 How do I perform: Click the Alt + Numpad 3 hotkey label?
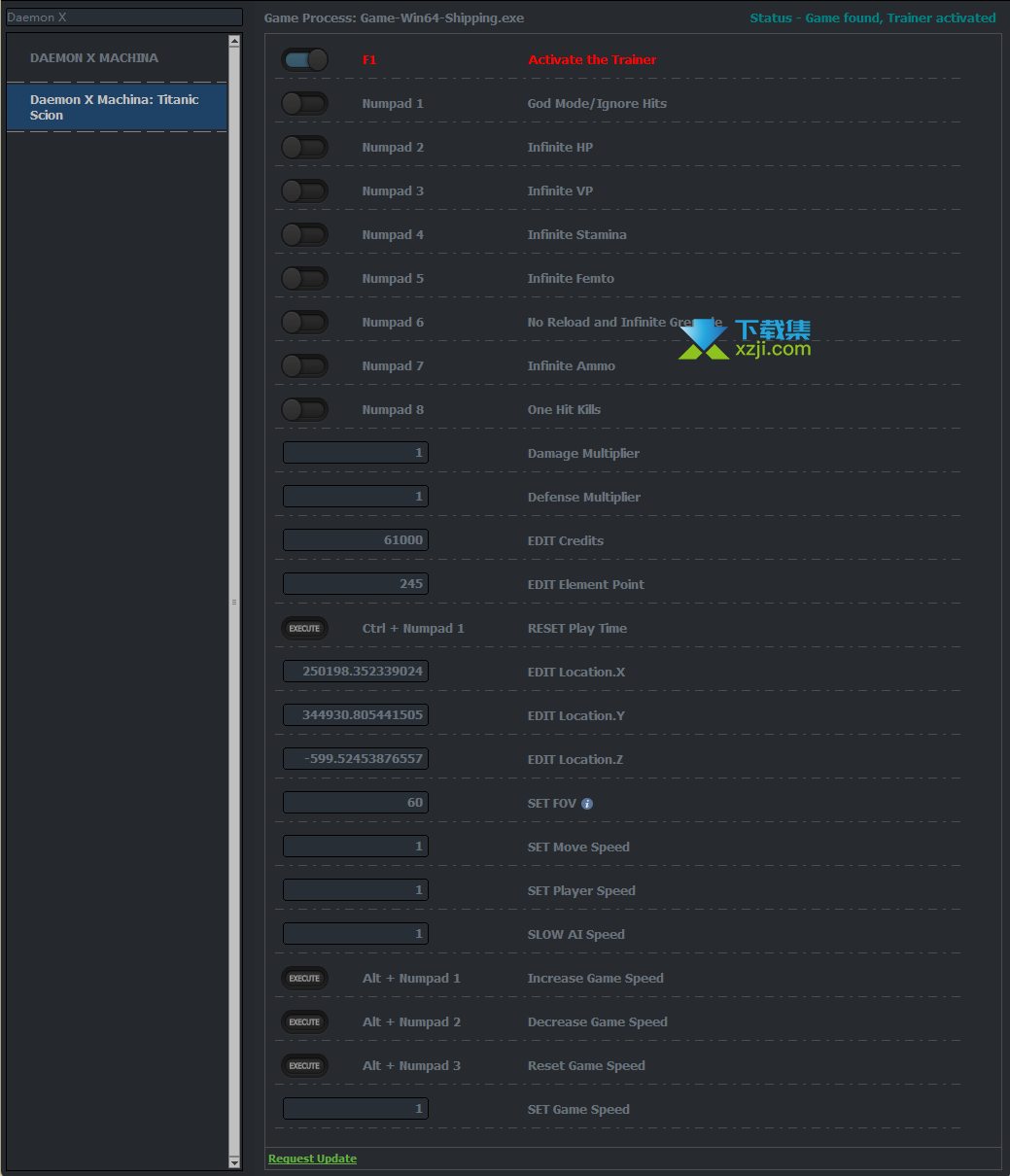click(411, 1066)
